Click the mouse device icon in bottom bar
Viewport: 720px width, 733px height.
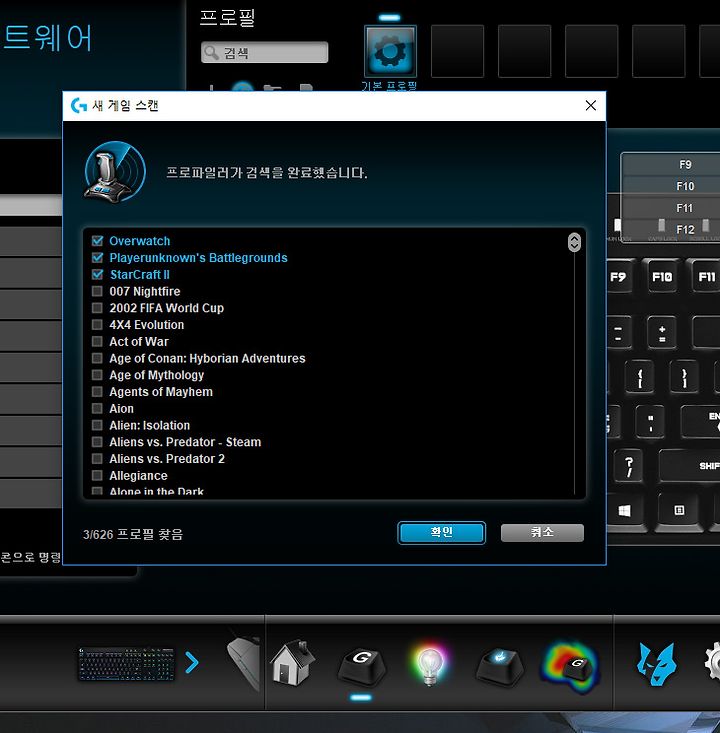[244, 664]
